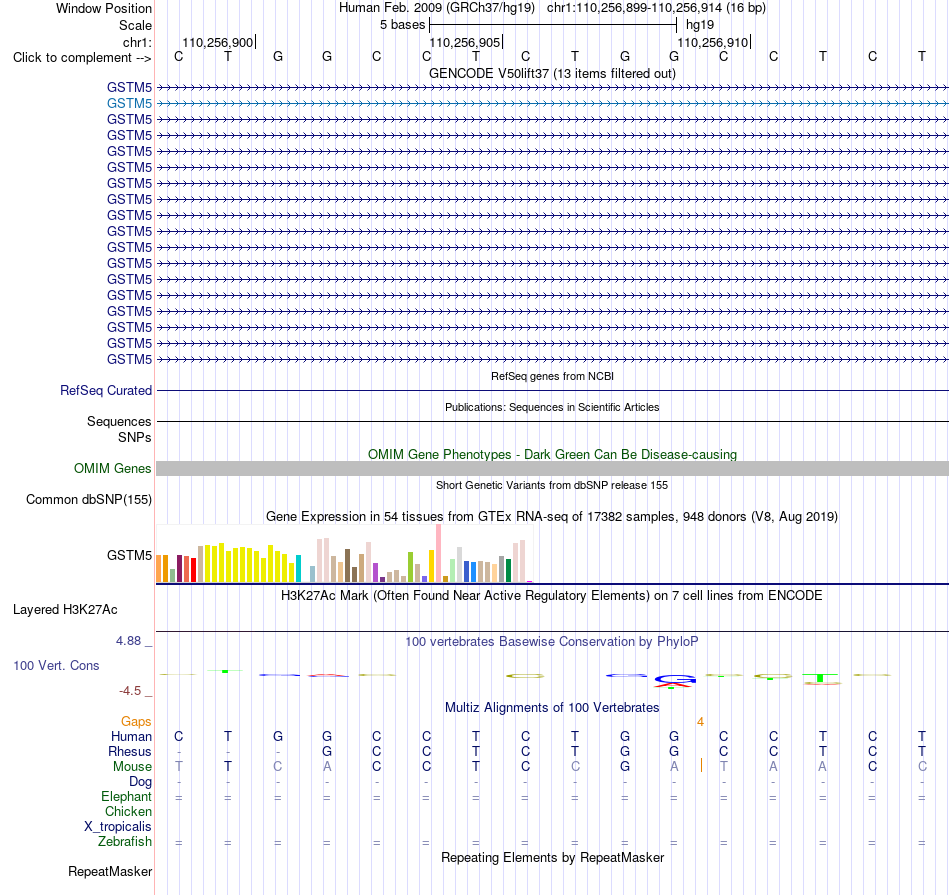The image size is (950, 895).
Task: Click 'Human Feb. 2009 (GRCh37/hg19)' assembly text
Action: point(437,8)
